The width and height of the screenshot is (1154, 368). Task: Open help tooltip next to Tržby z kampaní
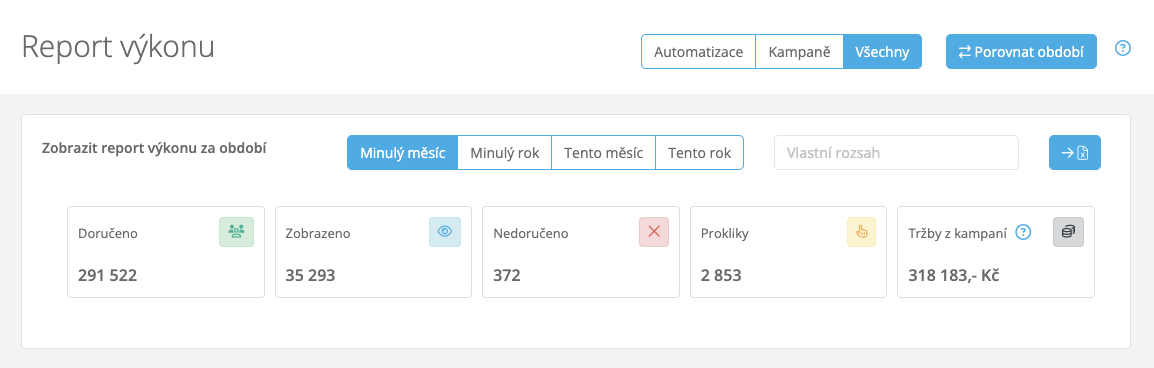(x=1023, y=233)
